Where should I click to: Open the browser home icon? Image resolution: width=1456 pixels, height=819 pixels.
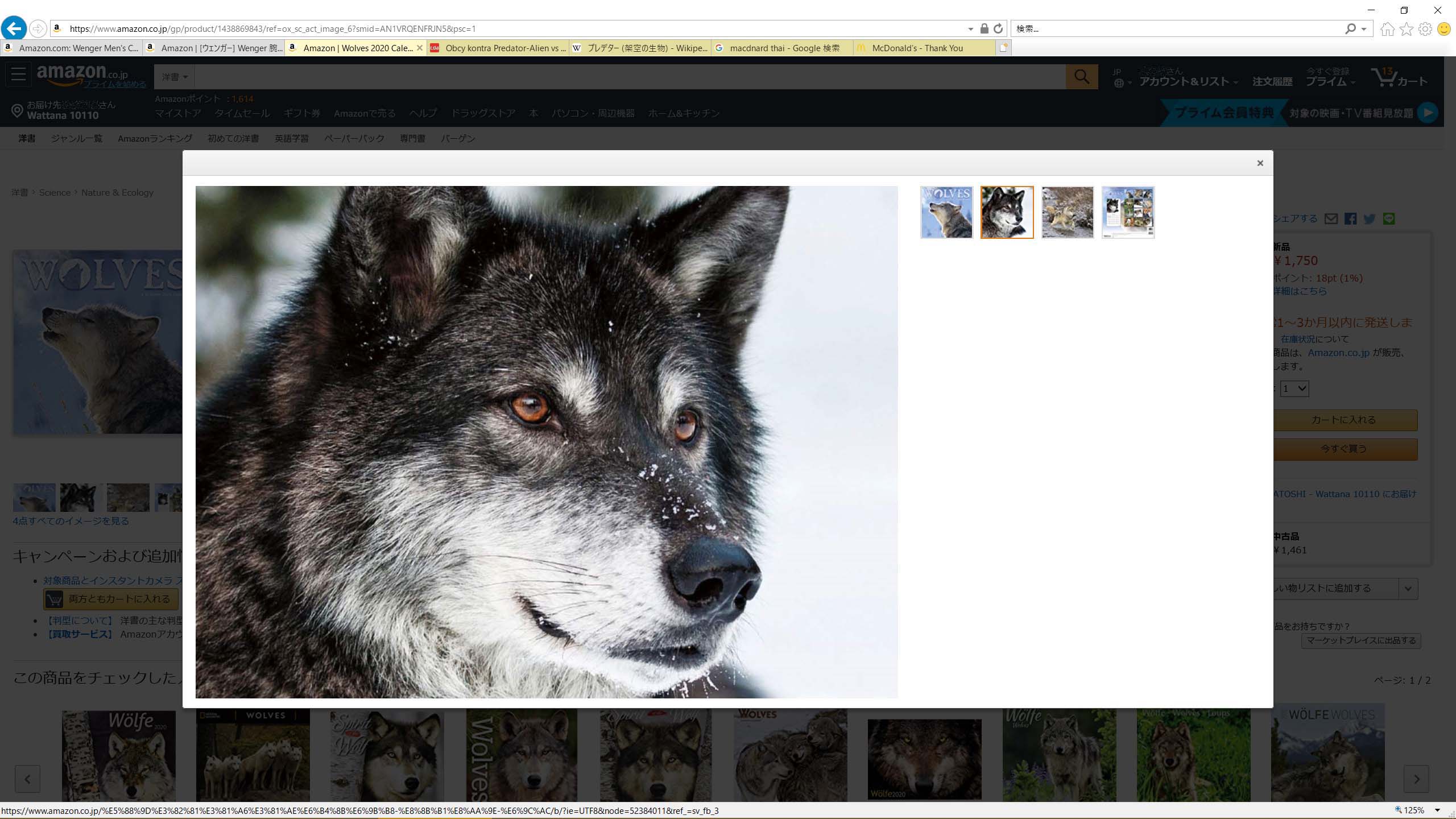1388,29
